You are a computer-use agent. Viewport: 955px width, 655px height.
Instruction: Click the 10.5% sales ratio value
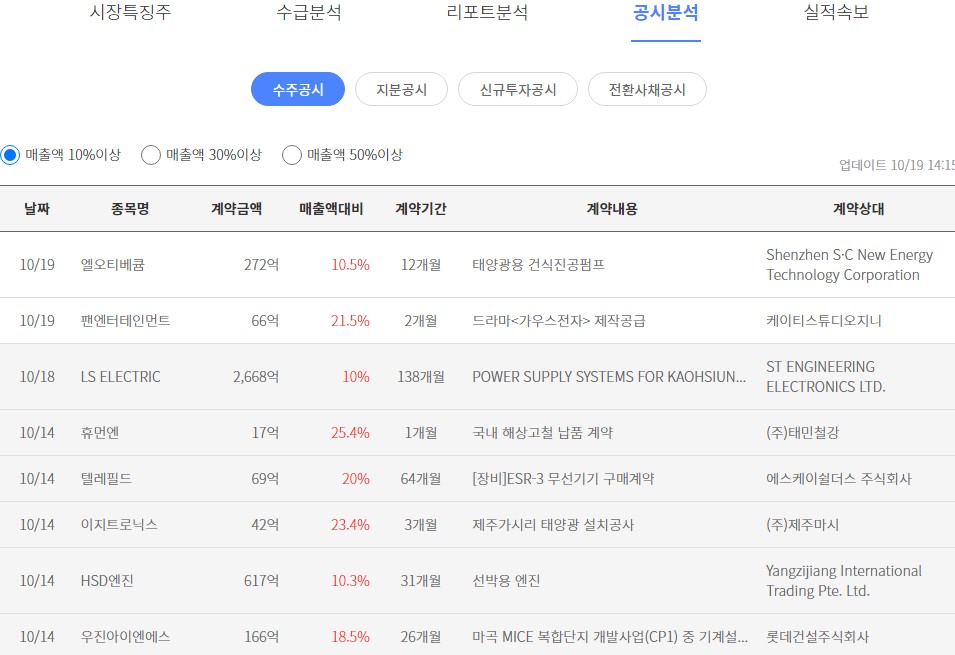[x=350, y=265]
